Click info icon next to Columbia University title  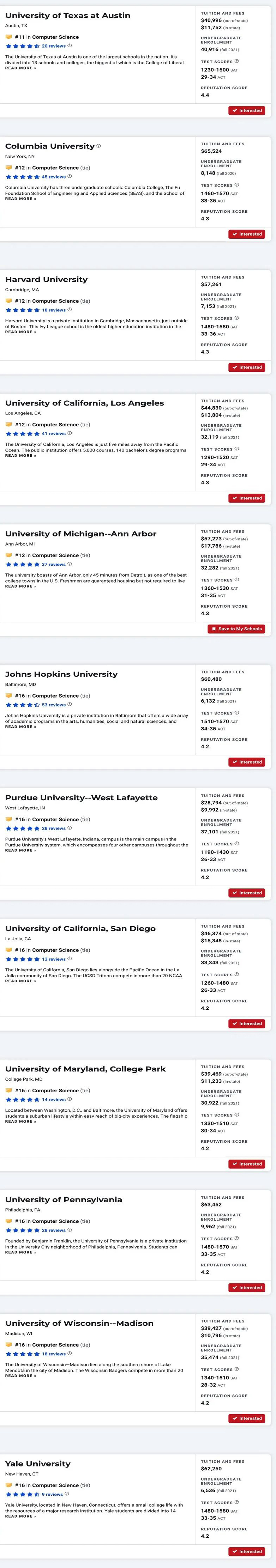(99, 145)
